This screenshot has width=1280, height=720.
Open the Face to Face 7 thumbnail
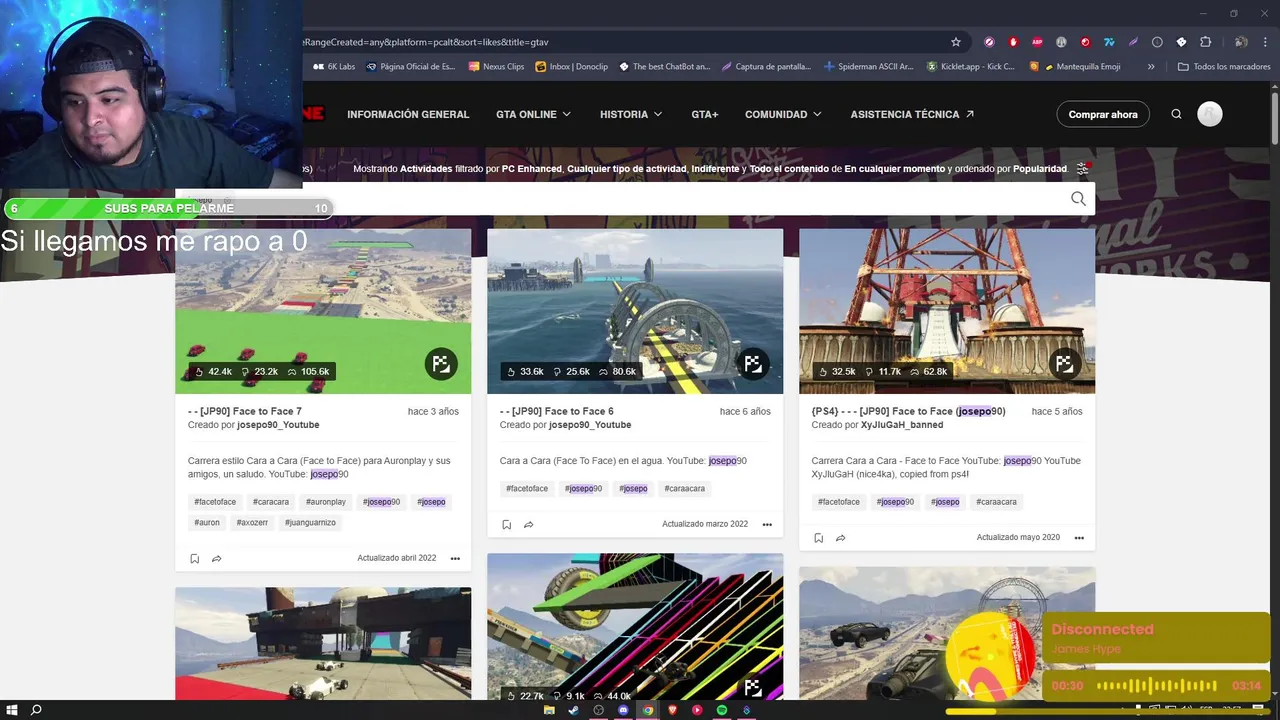click(x=323, y=311)
